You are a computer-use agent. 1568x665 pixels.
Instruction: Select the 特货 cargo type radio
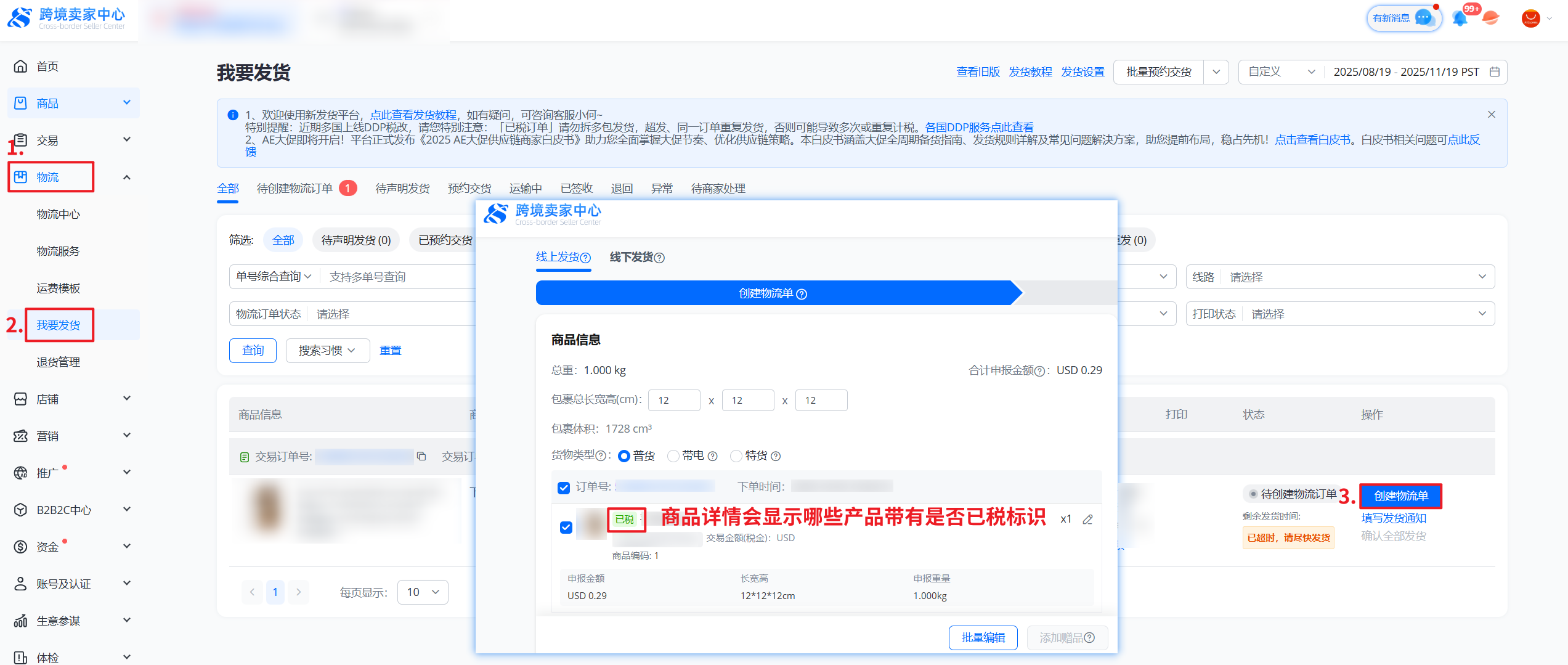tap(736, 456)
